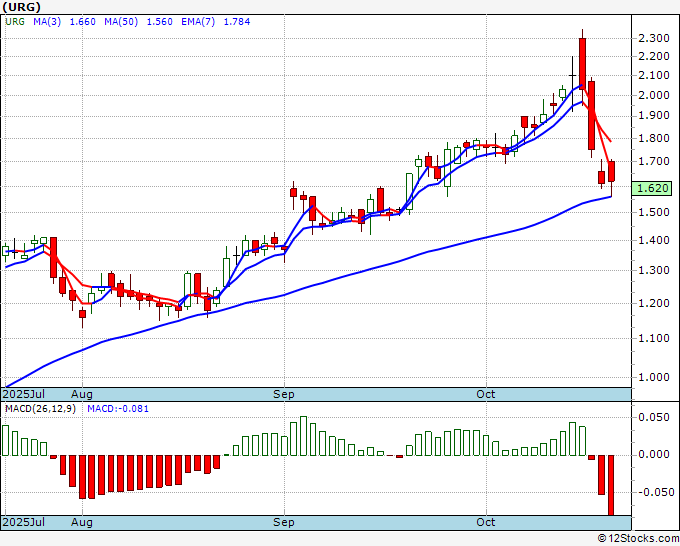Click the 1.400 price axis label
Viewport: 680px width, 546px height.
coord(654,240)
